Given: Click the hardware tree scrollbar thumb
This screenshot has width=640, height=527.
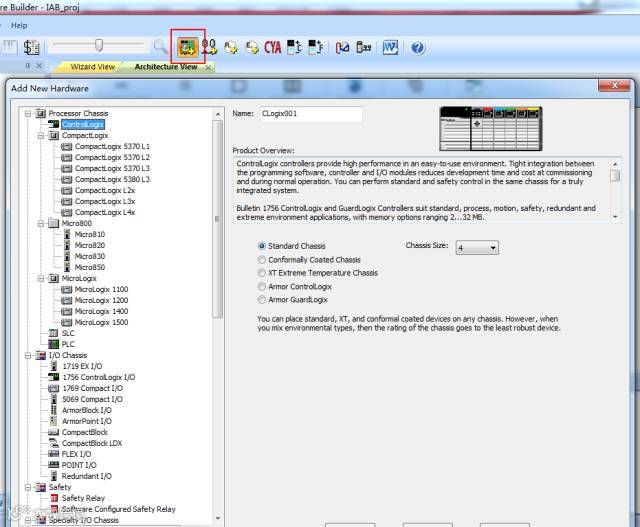Looking at the screenshot, I should (x=217, y=219).
